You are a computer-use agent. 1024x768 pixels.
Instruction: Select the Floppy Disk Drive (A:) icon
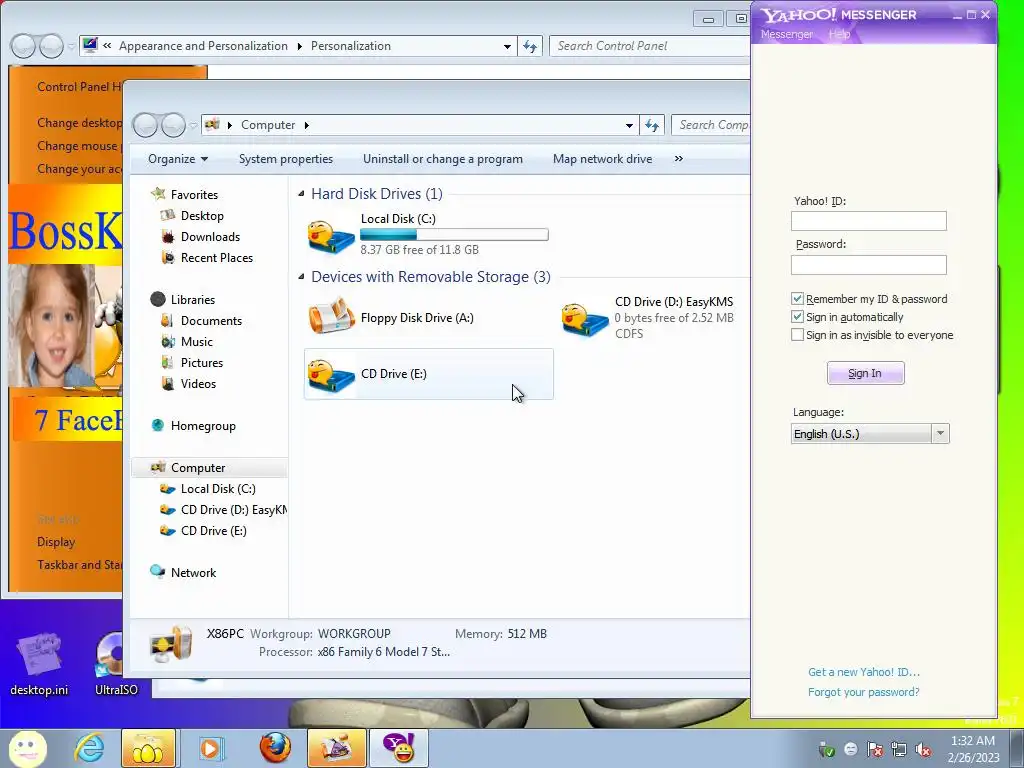click(331, 317)
